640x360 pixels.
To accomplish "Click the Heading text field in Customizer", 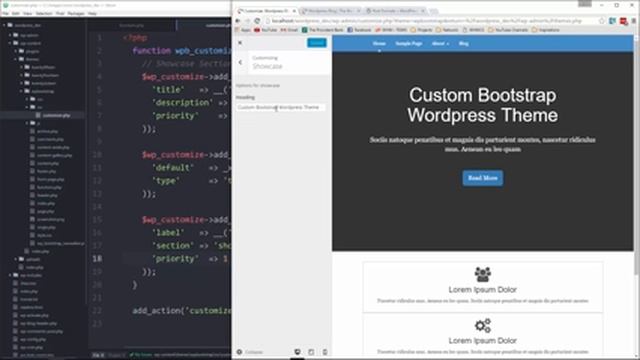I will (x=280, y=107).
